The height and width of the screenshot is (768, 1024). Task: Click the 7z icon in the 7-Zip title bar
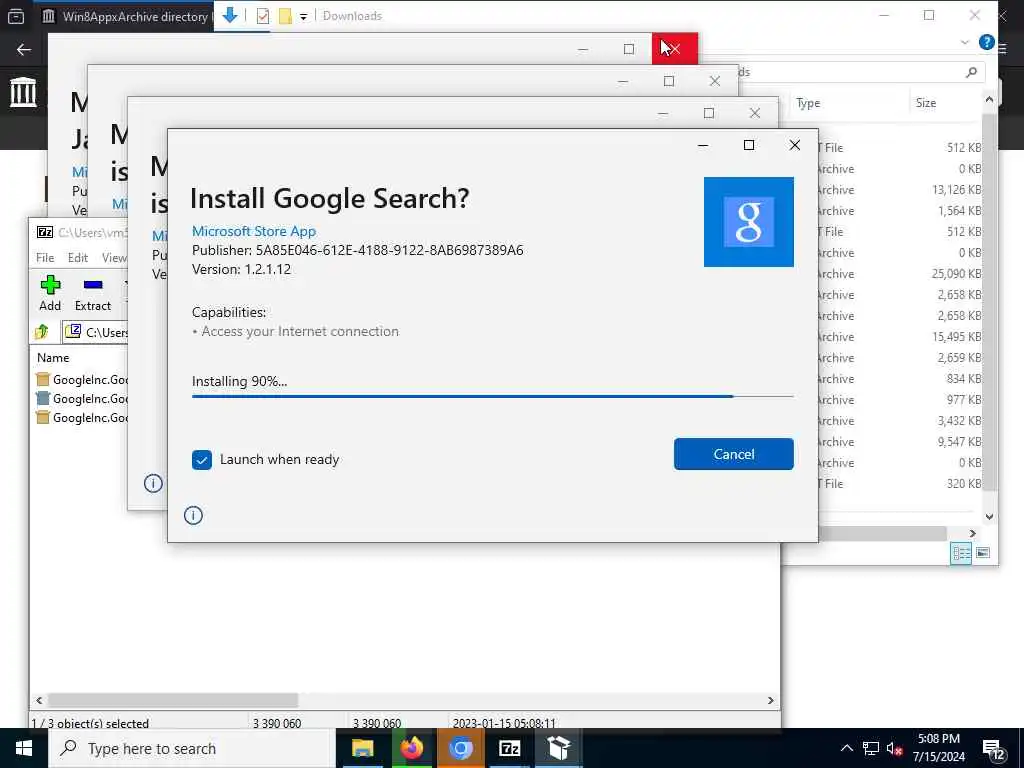45,232
